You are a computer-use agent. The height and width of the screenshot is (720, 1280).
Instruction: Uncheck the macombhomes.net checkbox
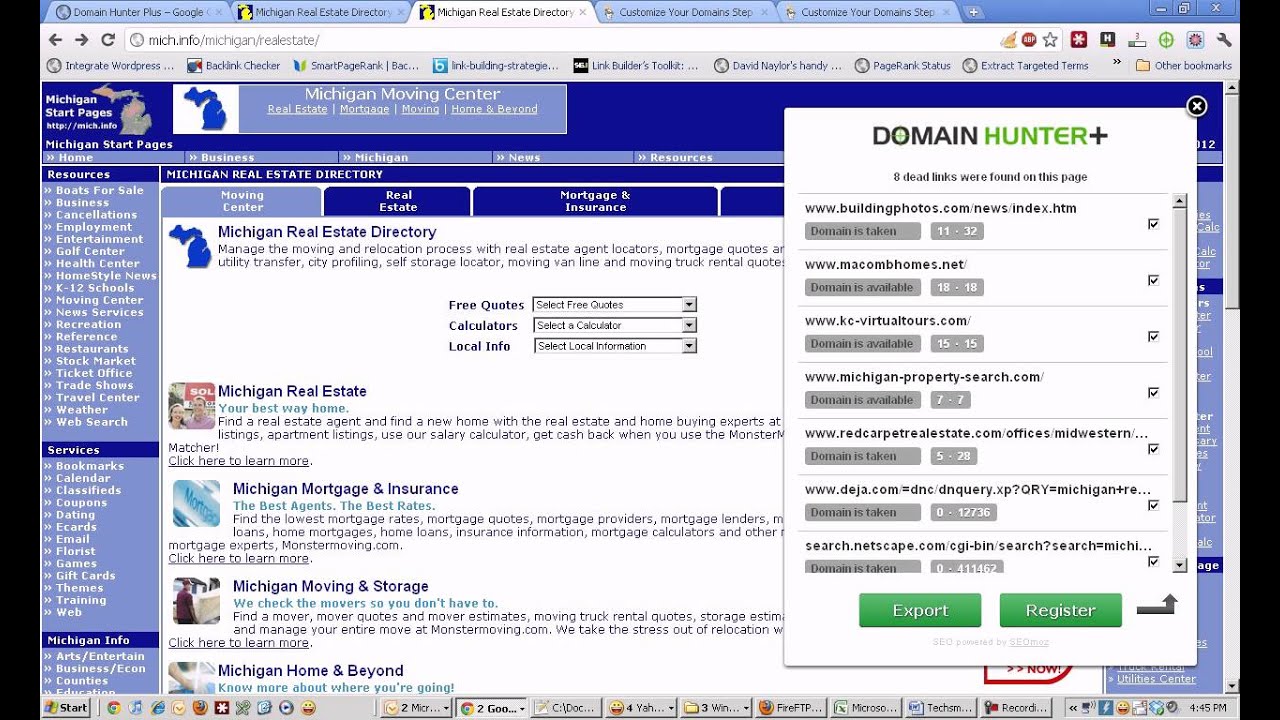coord(1153,280)
